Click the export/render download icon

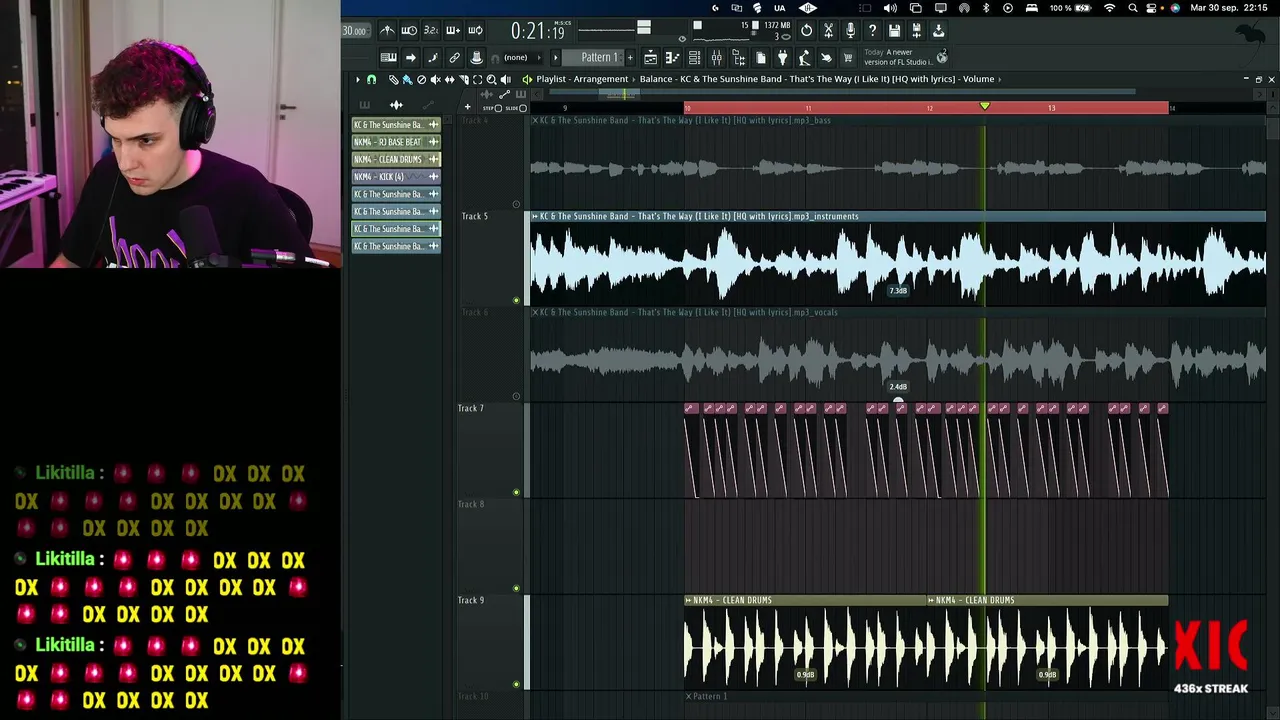tap(938, 31)
